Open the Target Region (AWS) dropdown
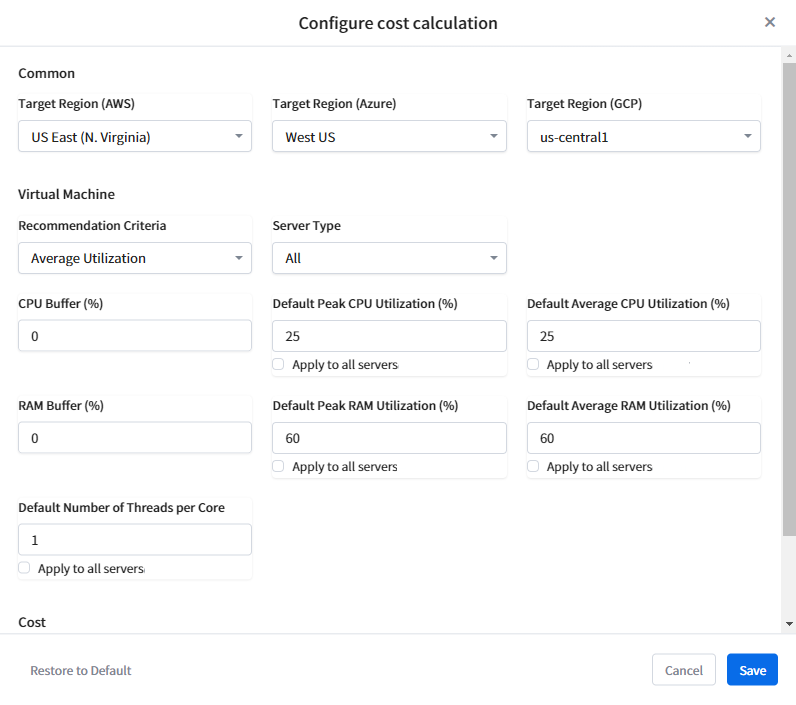796x705 pixels. click(135, 137)
